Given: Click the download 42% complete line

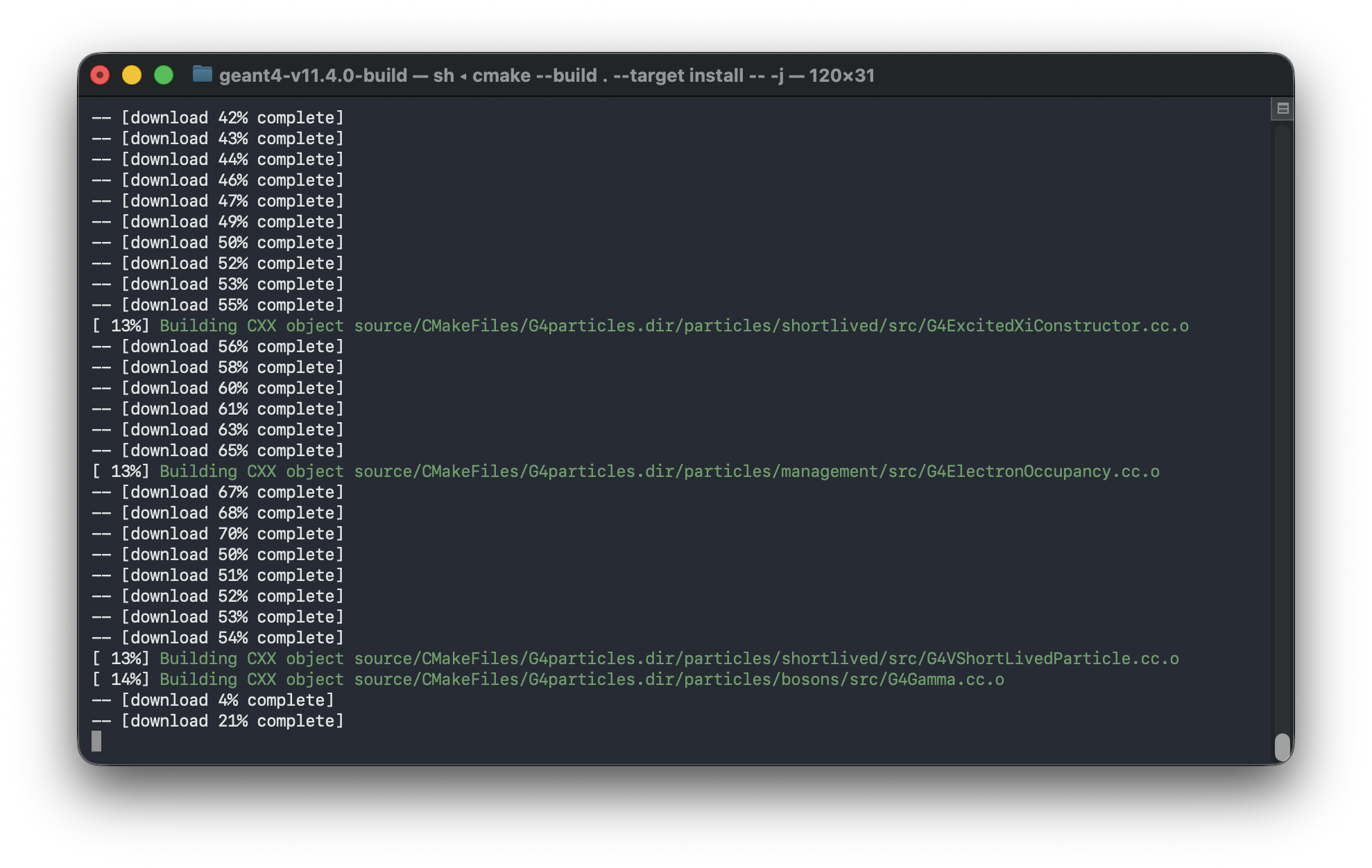Looking at the screenshot, I should pos(217,117).
